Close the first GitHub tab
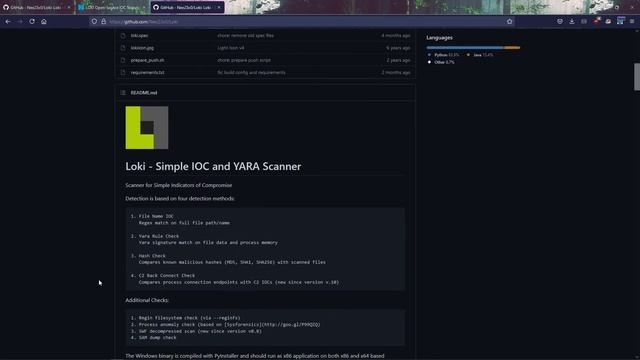The width and height of the screenshot is (640, 360). (69, 7)
